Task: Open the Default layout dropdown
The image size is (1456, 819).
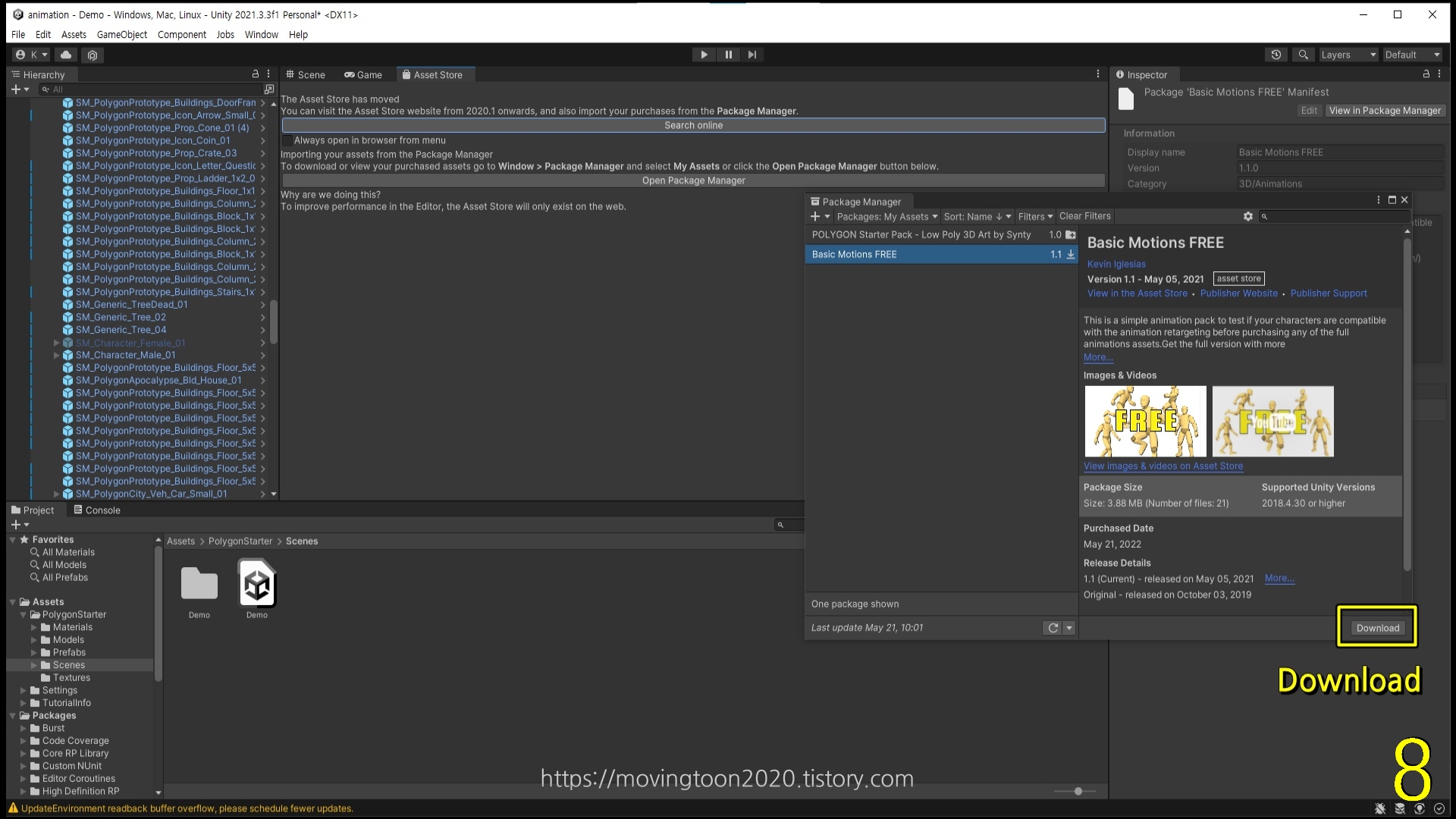Action: (1412, 55)
